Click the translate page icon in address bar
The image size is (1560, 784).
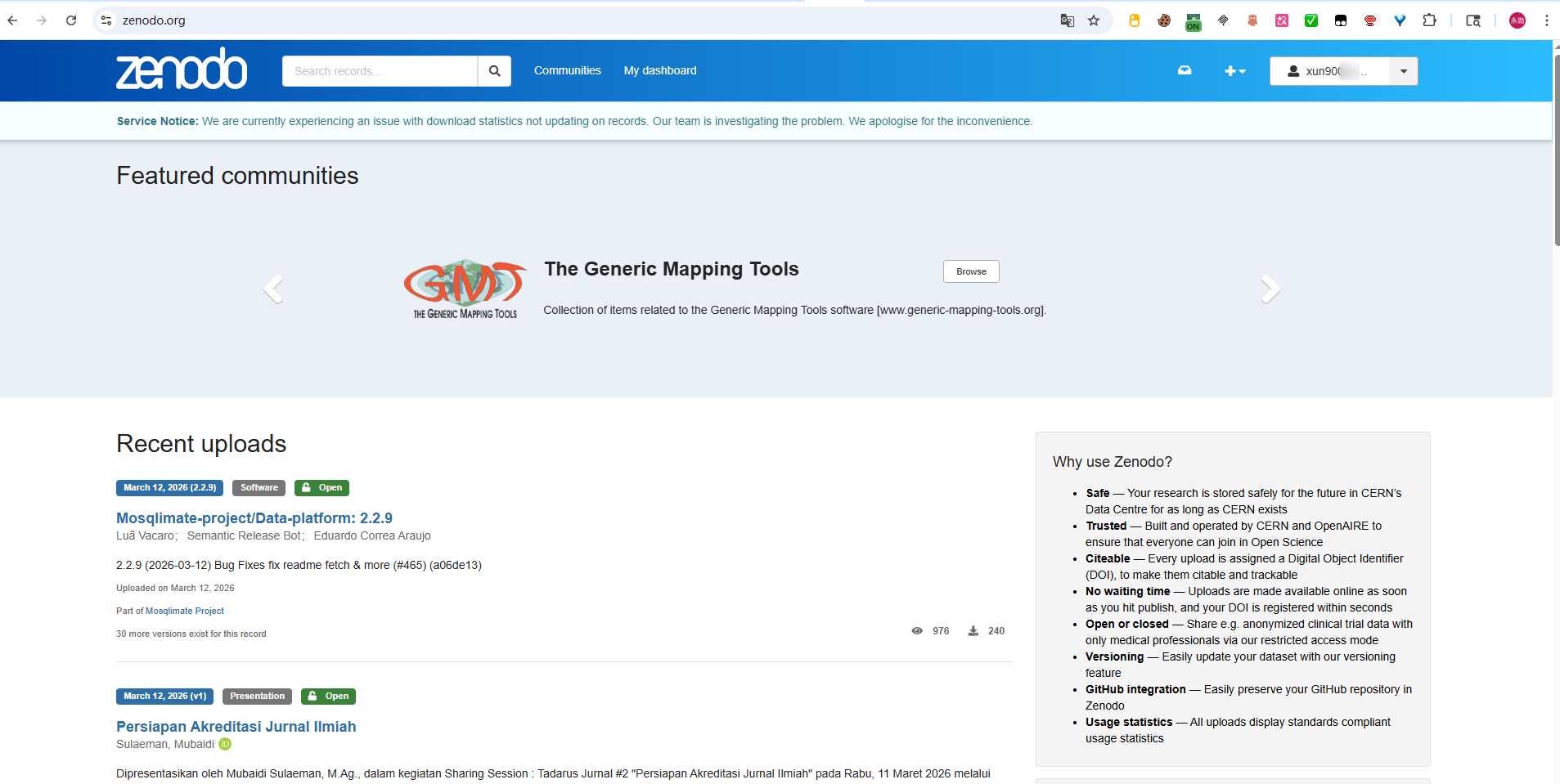click(x=1067, y=20)
